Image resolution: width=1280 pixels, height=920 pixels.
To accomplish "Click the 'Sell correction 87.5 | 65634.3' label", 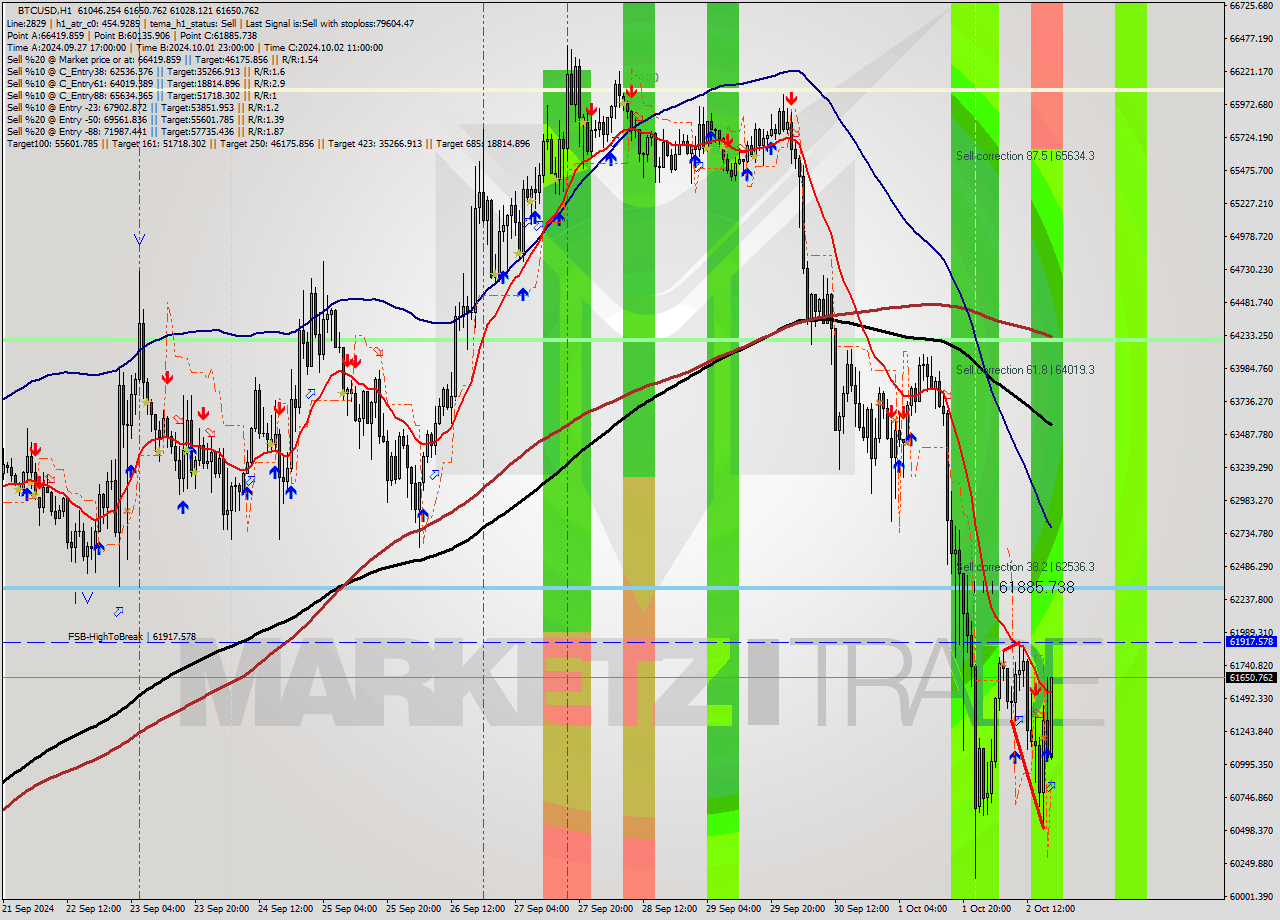I will pyautogui.click(x=1026, y=155).
